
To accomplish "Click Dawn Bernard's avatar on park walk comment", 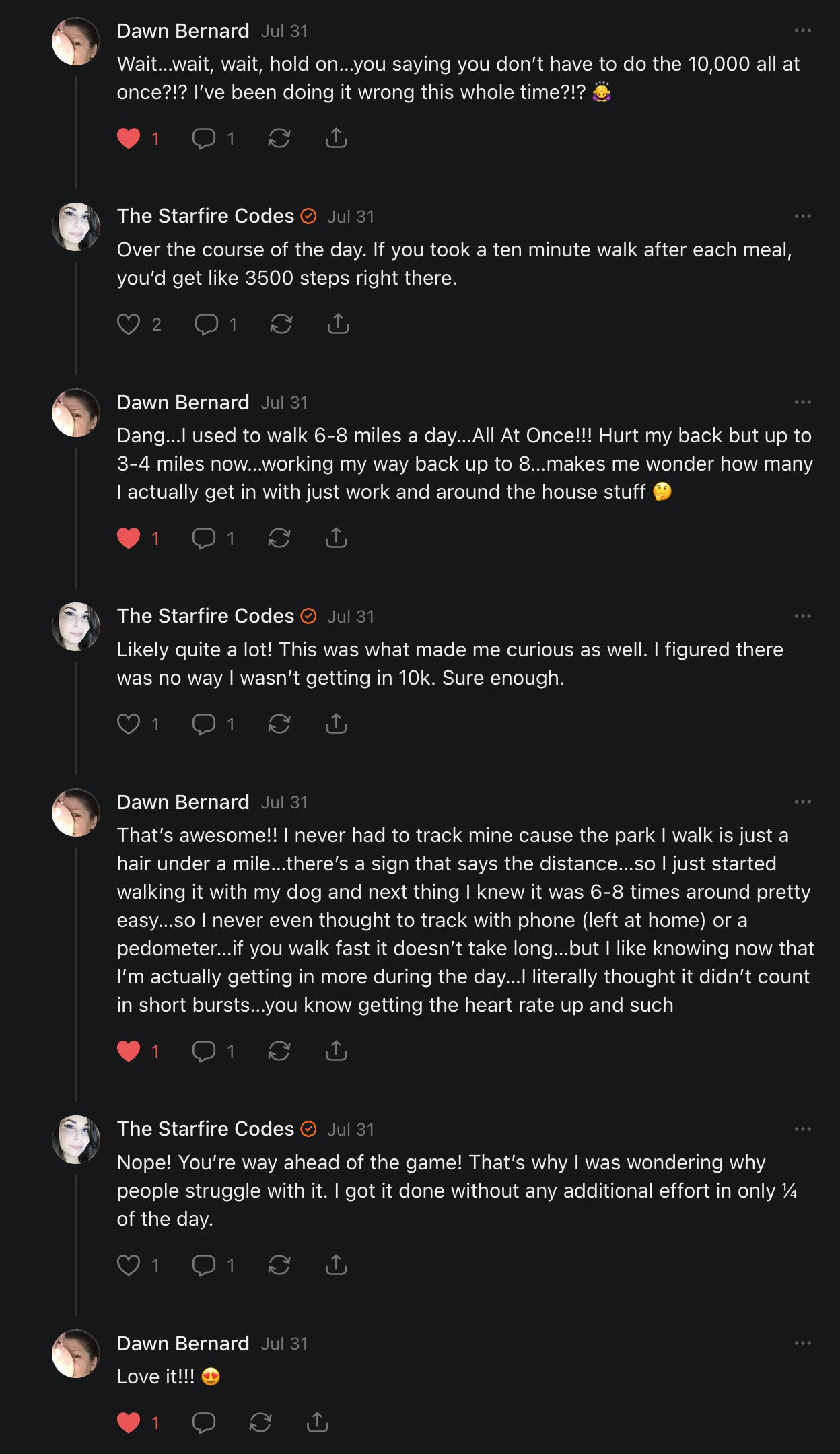I will (76, 812).
